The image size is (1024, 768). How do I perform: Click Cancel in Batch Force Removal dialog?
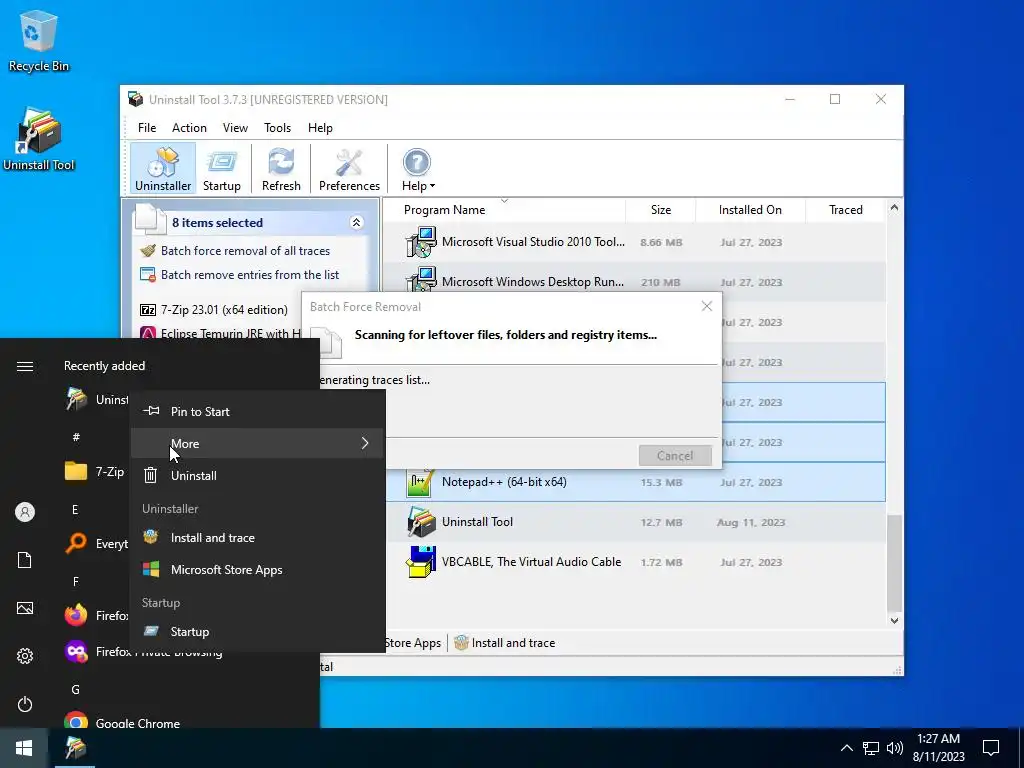tap(675, 456)
